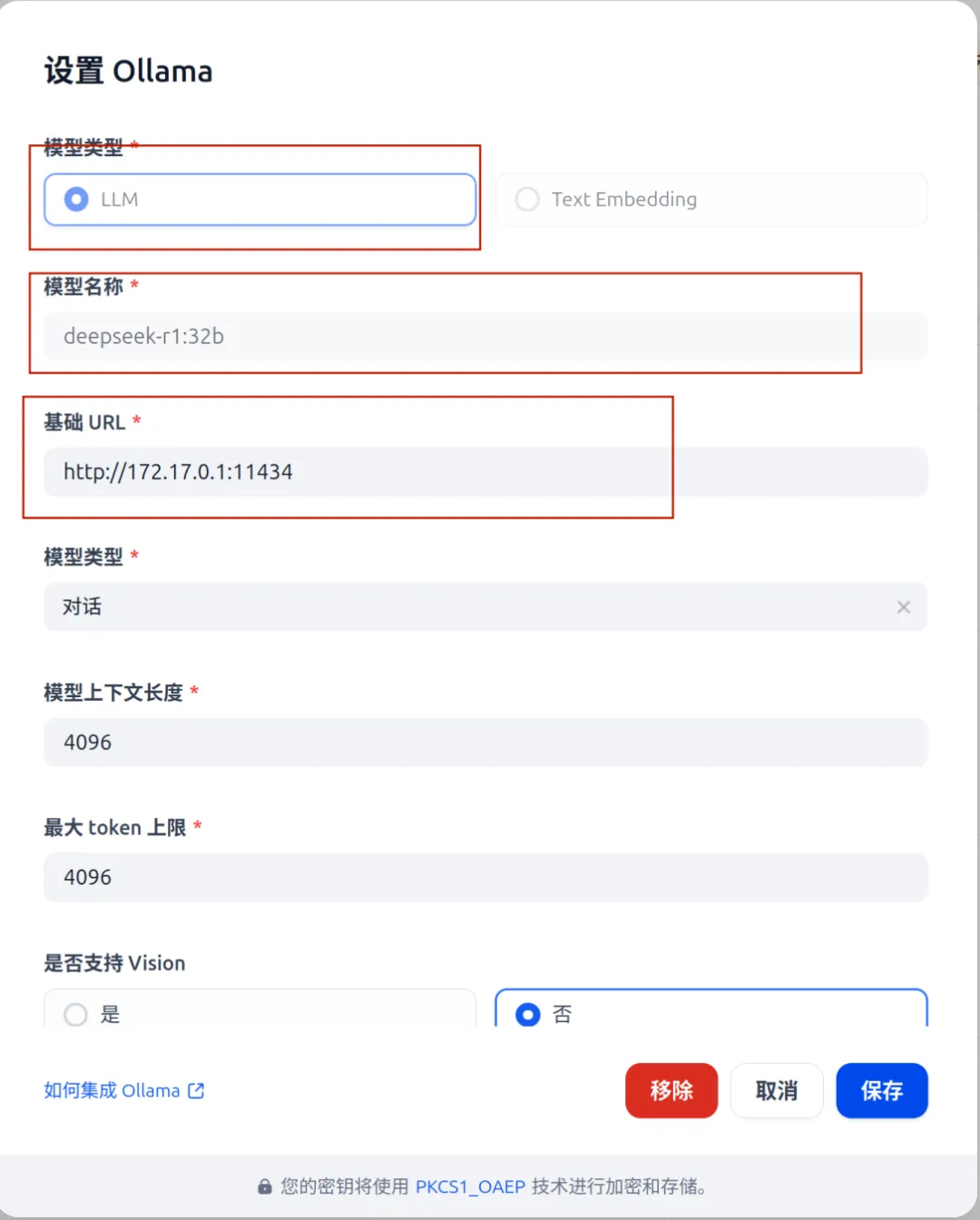The image size is (980, 1220).
Task: Open the PKCS1_OAEP link
Action: coord(470,1186)
